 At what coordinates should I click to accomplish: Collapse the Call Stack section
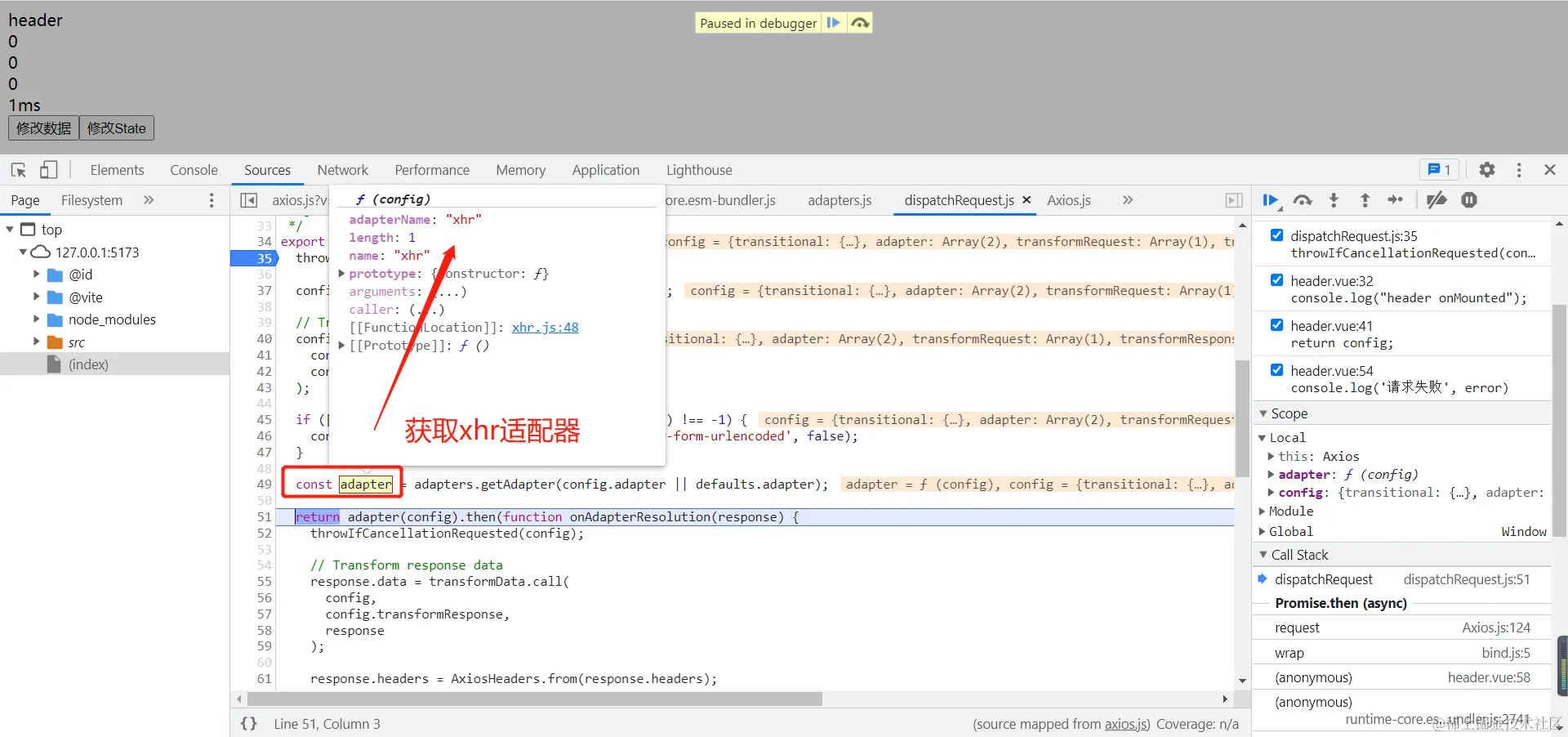(1263, 555)
